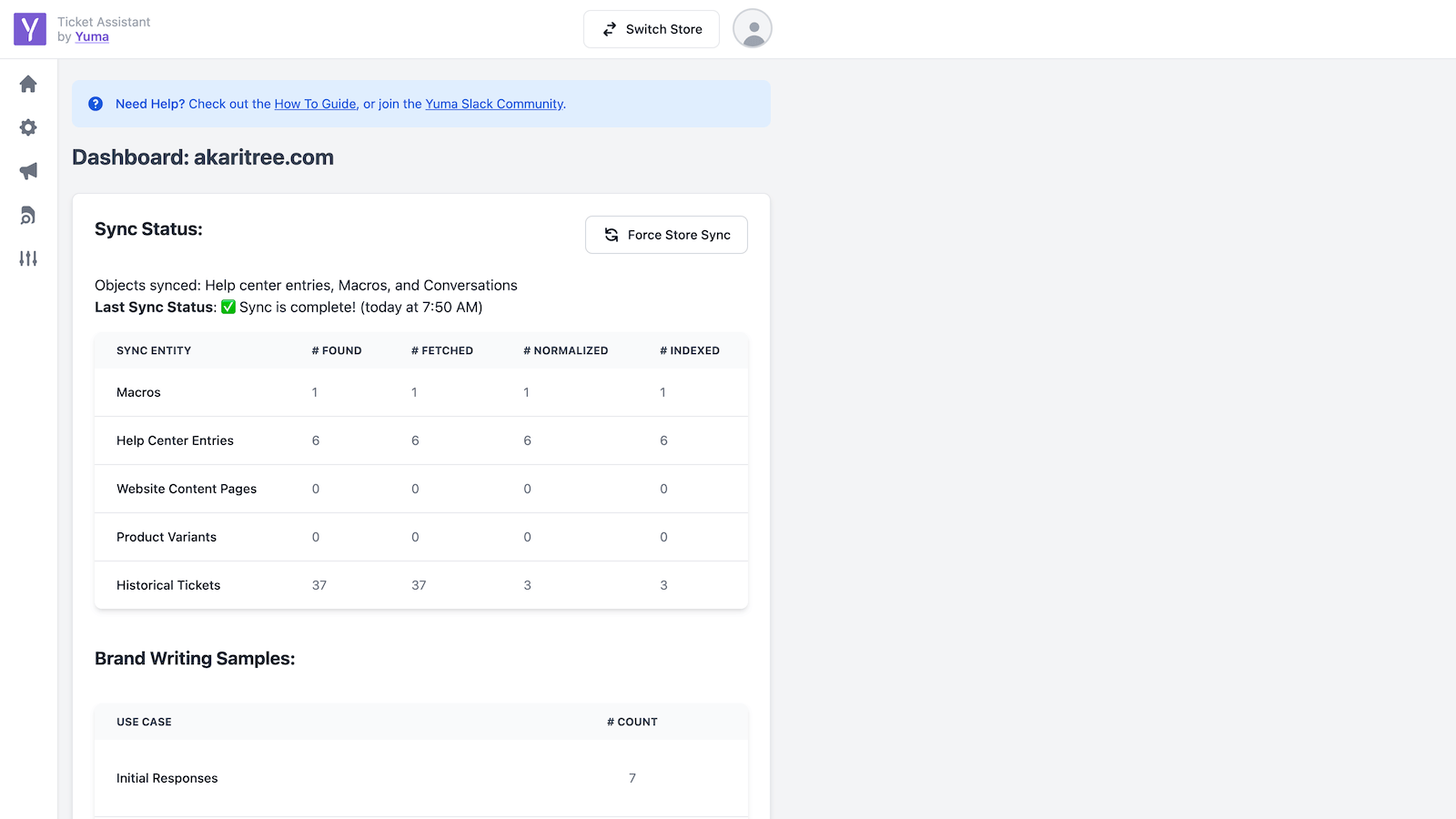Click the # Count column header
1456x819 pixels.
tap(632, 722)
